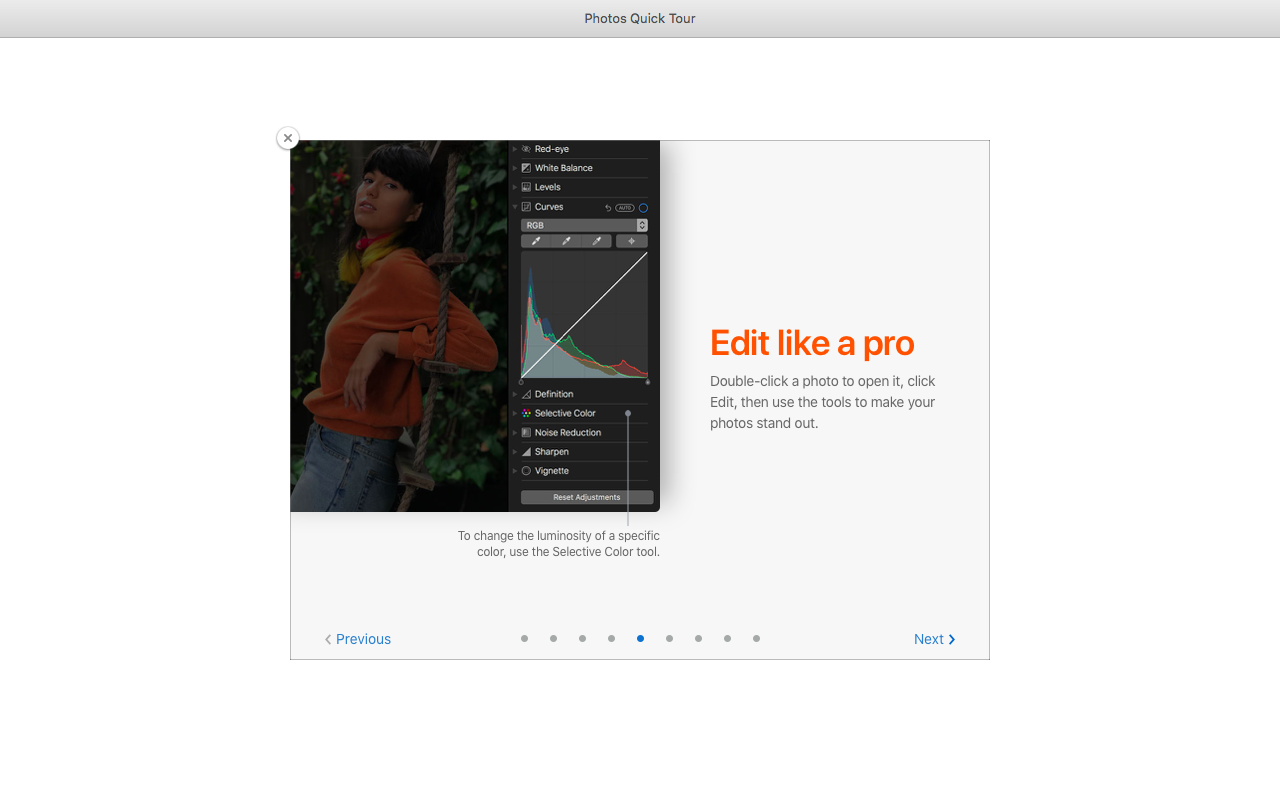Jump to the first tour page dot
The width and height of the screenshot is (1280, 800).
524,638
